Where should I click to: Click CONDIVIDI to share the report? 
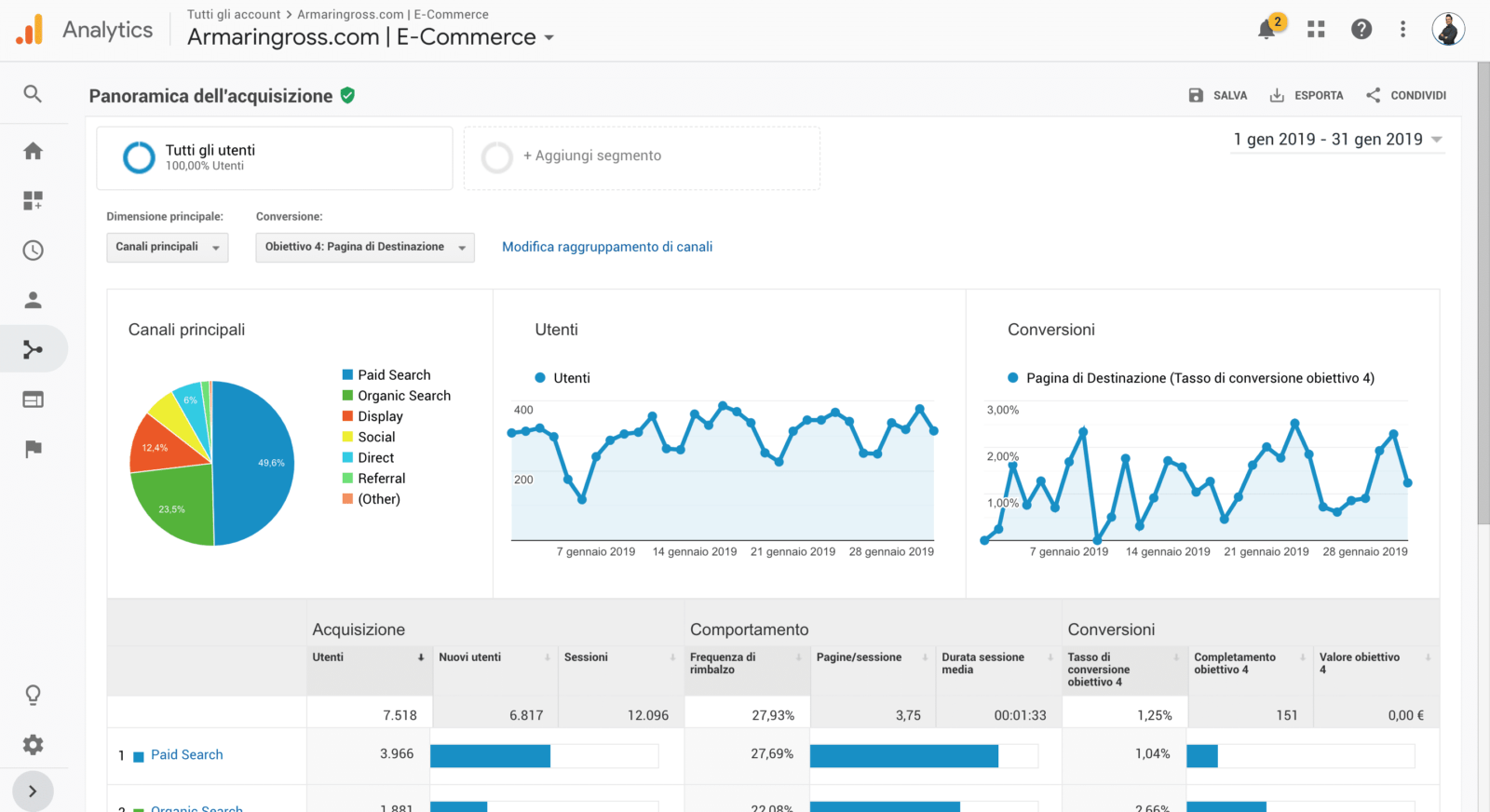(1406, 95)
